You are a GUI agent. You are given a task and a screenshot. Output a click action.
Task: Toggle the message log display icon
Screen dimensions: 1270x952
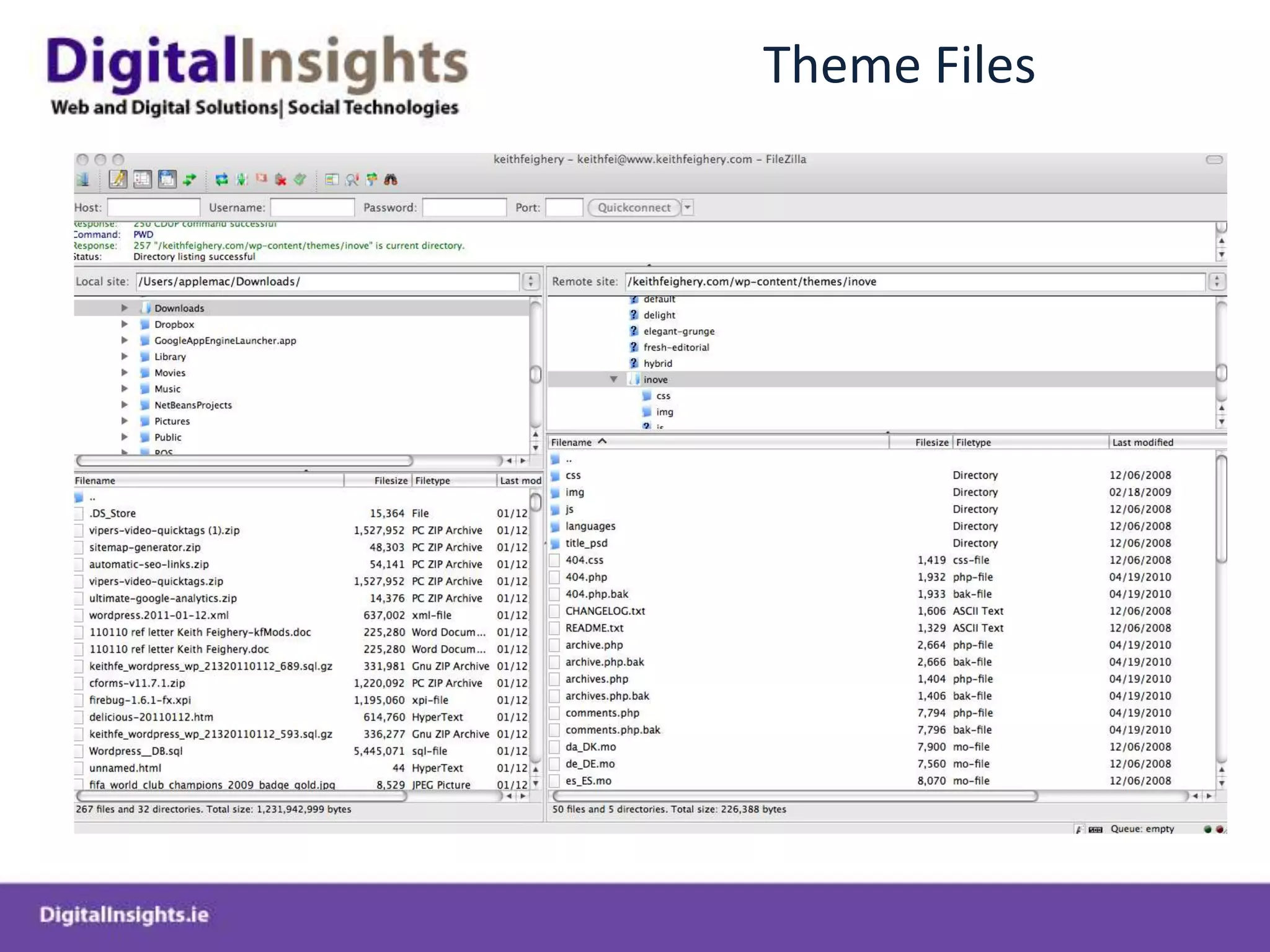[117, 180]
